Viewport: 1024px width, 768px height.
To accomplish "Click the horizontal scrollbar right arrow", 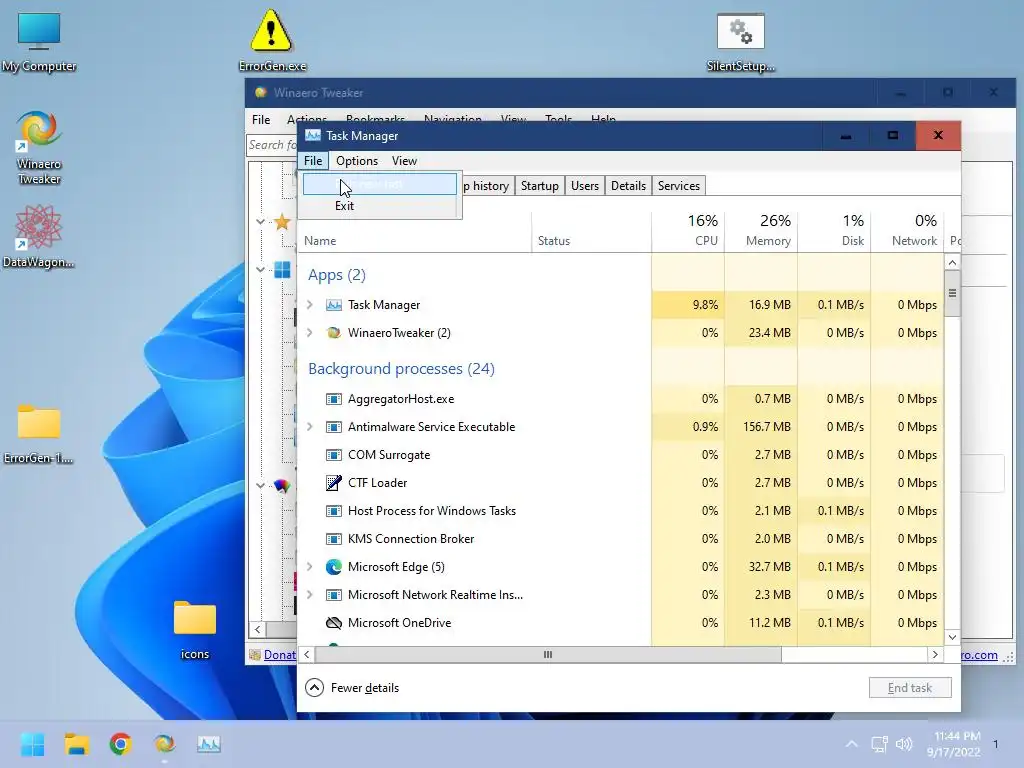I will click(935, 654).
